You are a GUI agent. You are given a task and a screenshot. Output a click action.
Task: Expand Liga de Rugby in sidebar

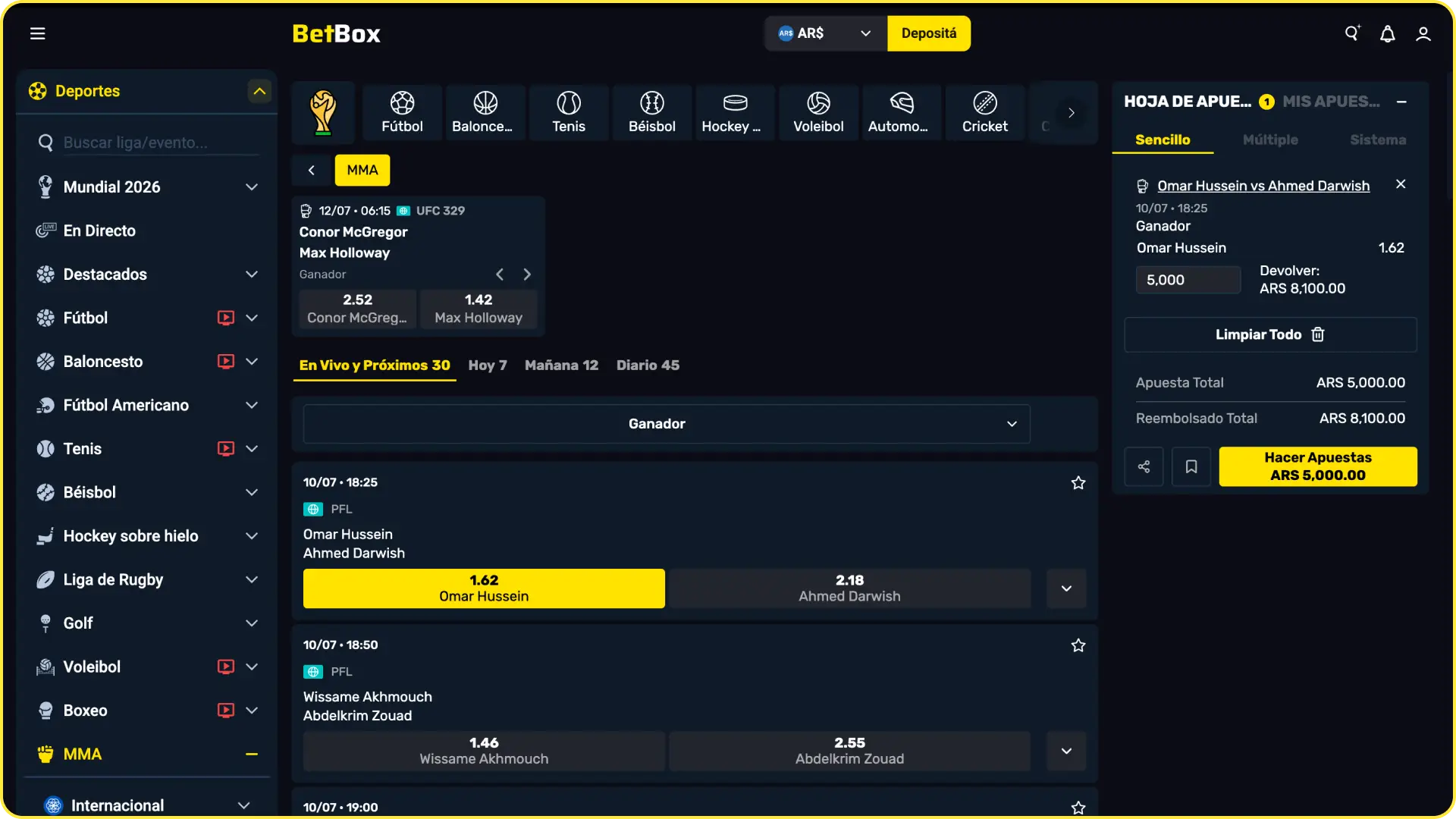252,579
